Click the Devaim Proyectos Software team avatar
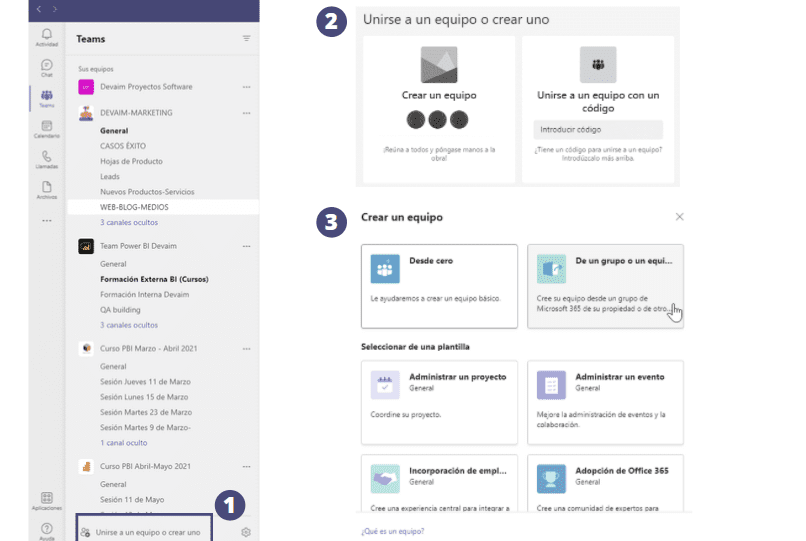Image resolution: width=806 pixels, height=541 pixels. 86,87
